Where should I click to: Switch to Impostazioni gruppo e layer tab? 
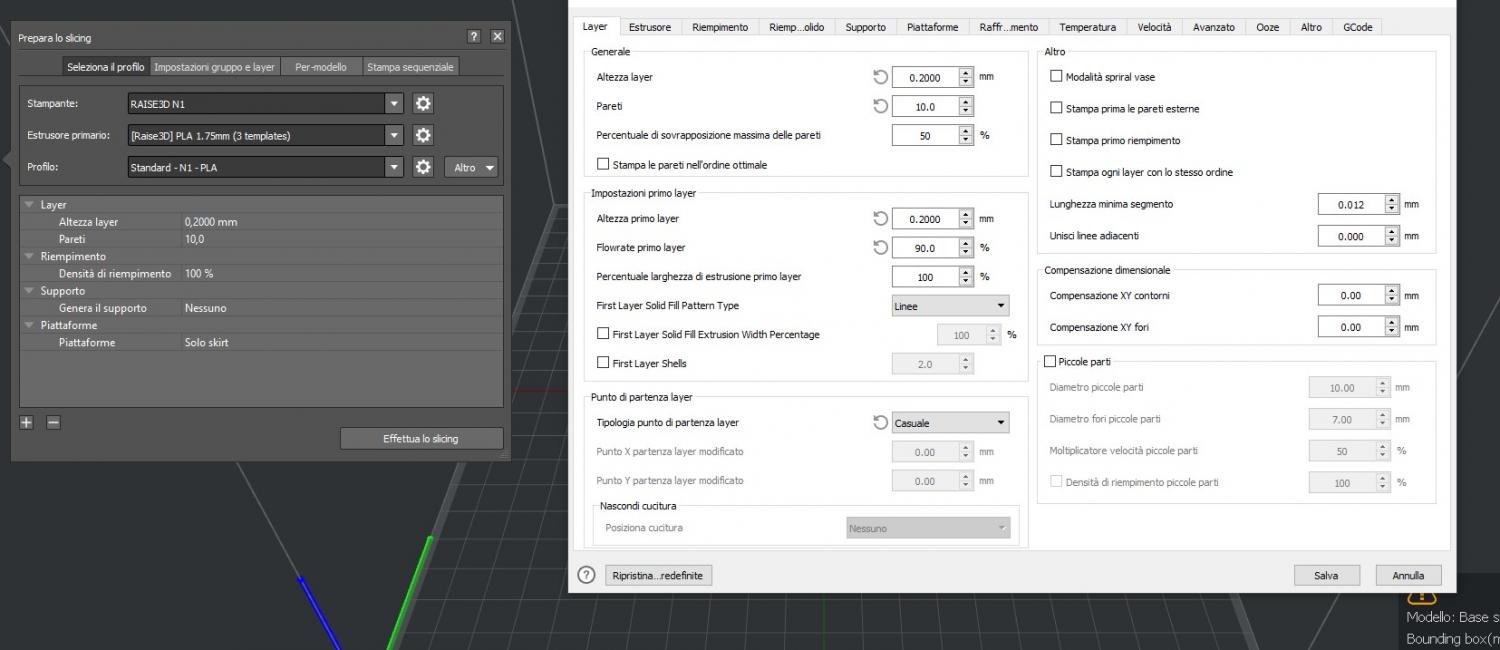click(x=214, y=67)
